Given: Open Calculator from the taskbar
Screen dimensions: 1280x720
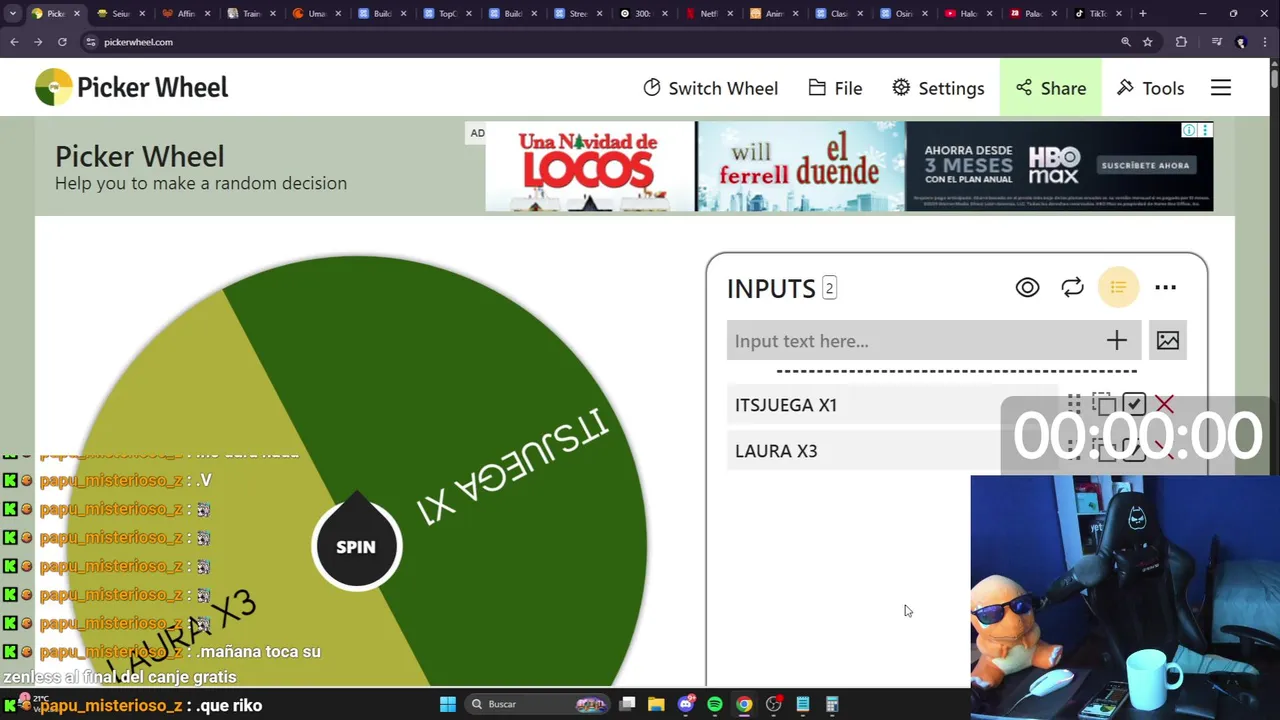Looking at the screenshot, I should coord(832,704).
